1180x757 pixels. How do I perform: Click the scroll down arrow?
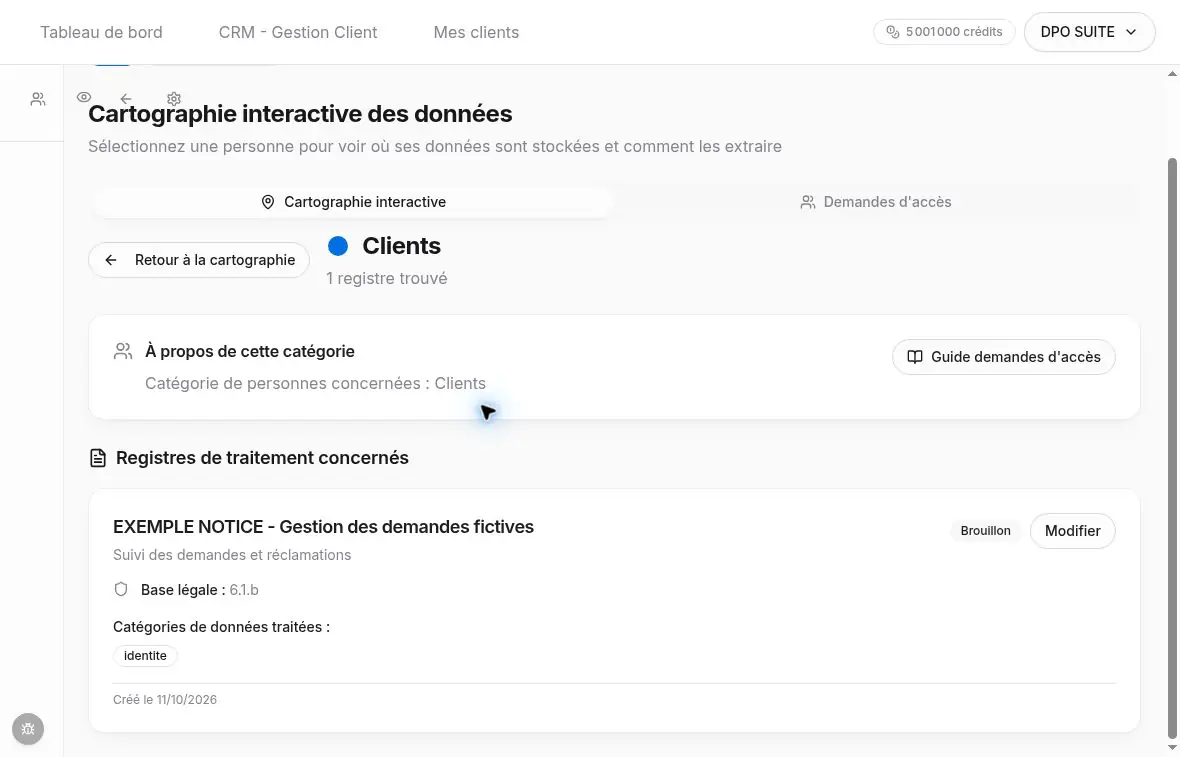(x=1172, y=747)
